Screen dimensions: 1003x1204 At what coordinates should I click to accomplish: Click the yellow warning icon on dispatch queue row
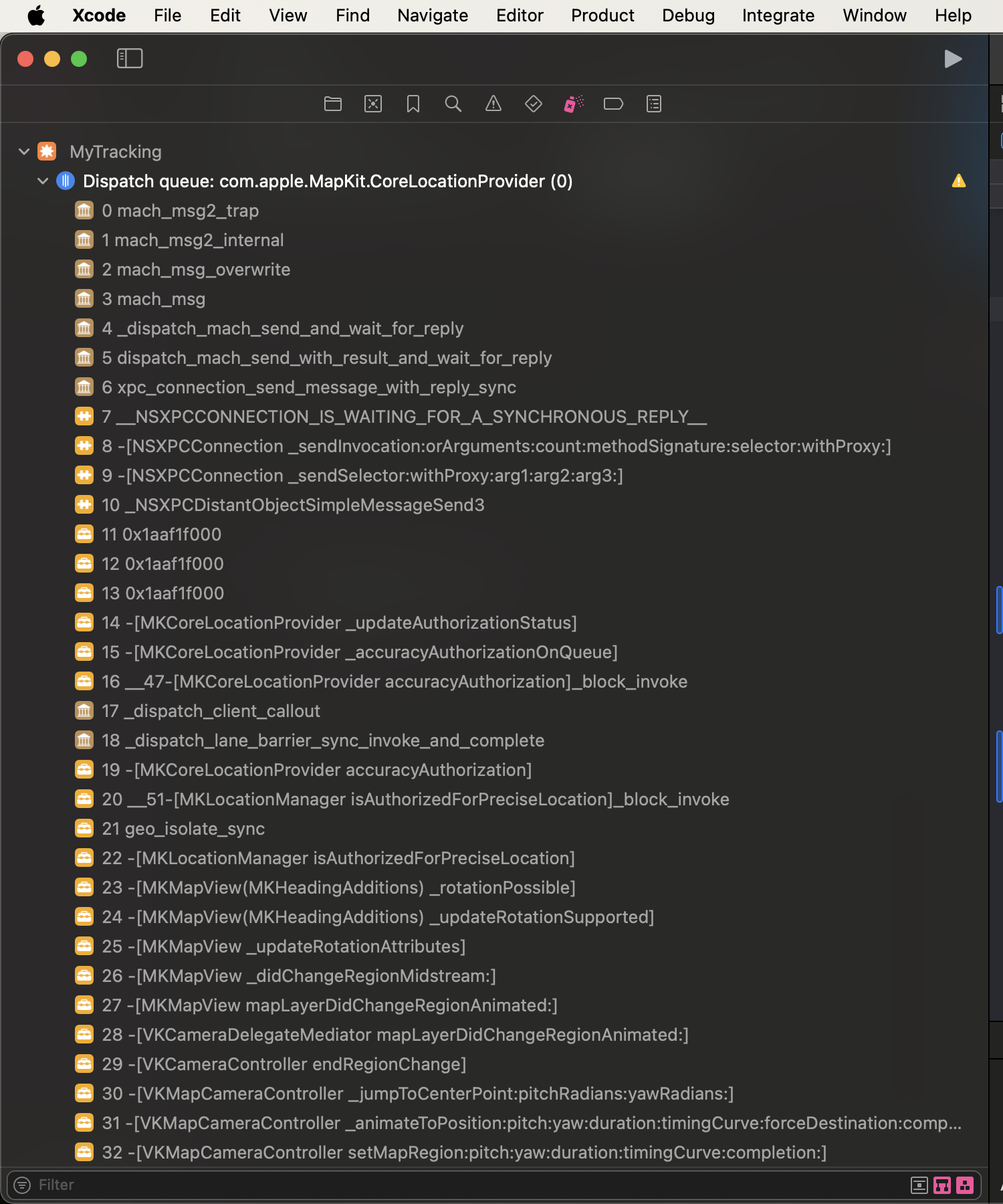tap(959, 181)
